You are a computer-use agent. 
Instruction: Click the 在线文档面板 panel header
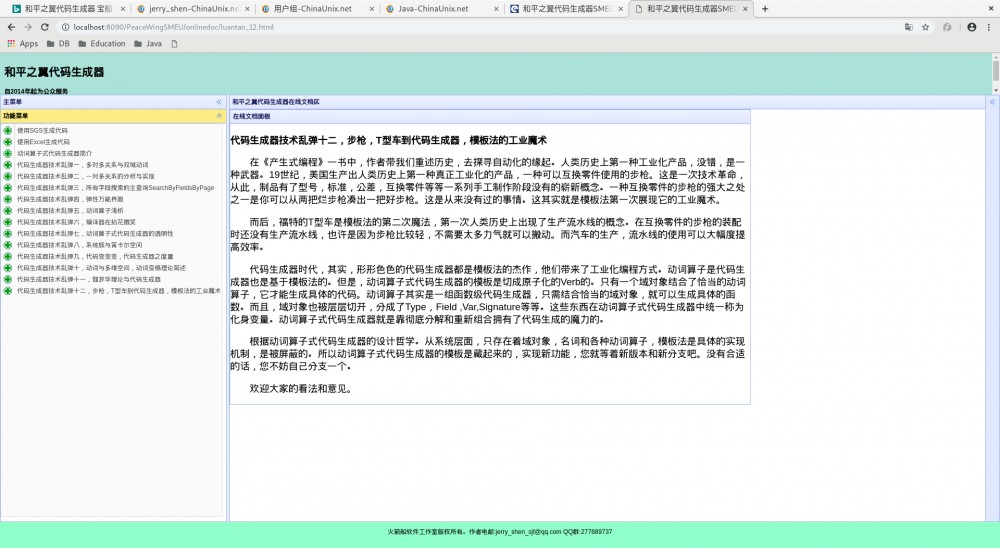click(490, 116)
